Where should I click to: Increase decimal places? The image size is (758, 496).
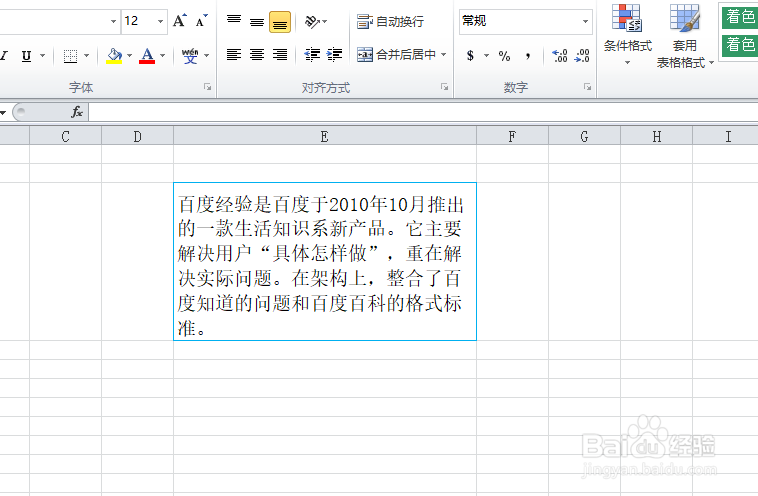pos(560,56)
